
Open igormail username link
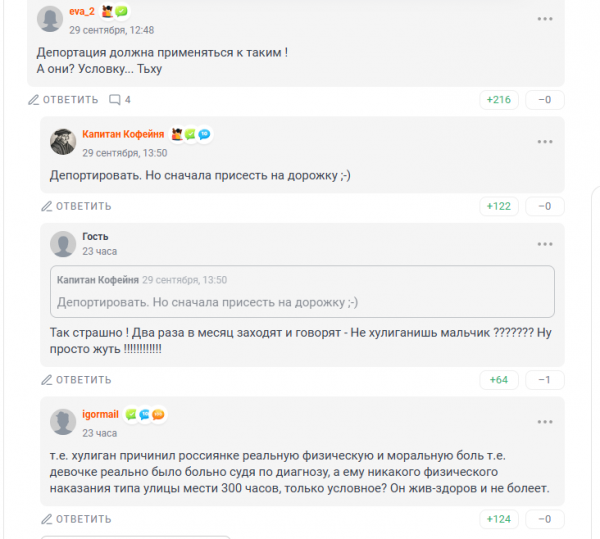click(100, 414)
